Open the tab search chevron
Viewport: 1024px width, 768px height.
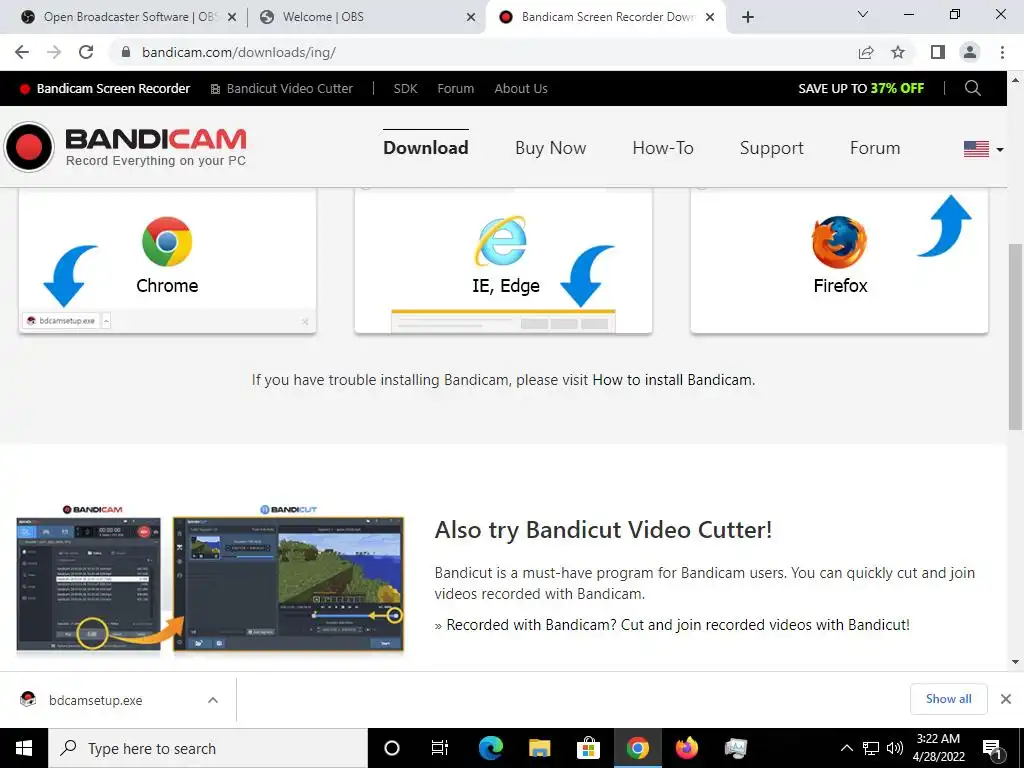[863, 14]
